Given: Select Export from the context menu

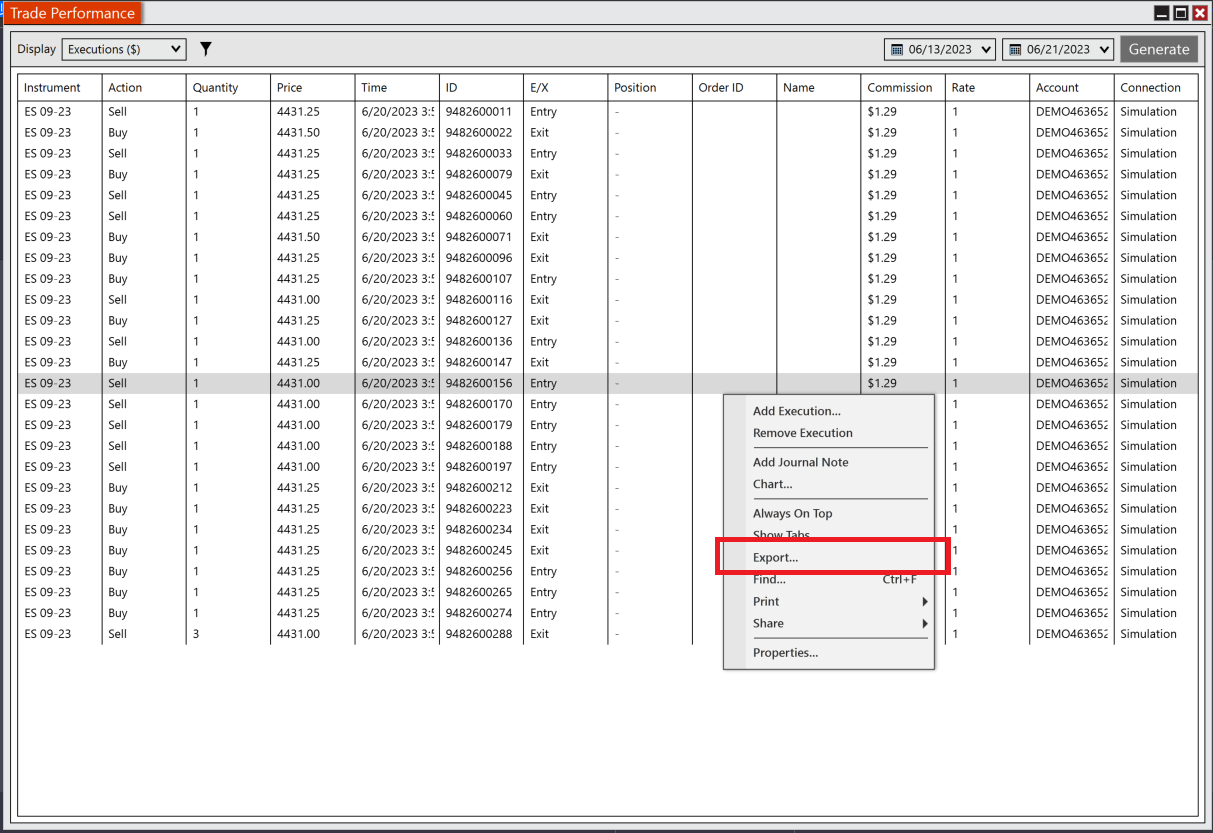Looking at the screenshot, I should pyautogui.click(x=778, y=556).
